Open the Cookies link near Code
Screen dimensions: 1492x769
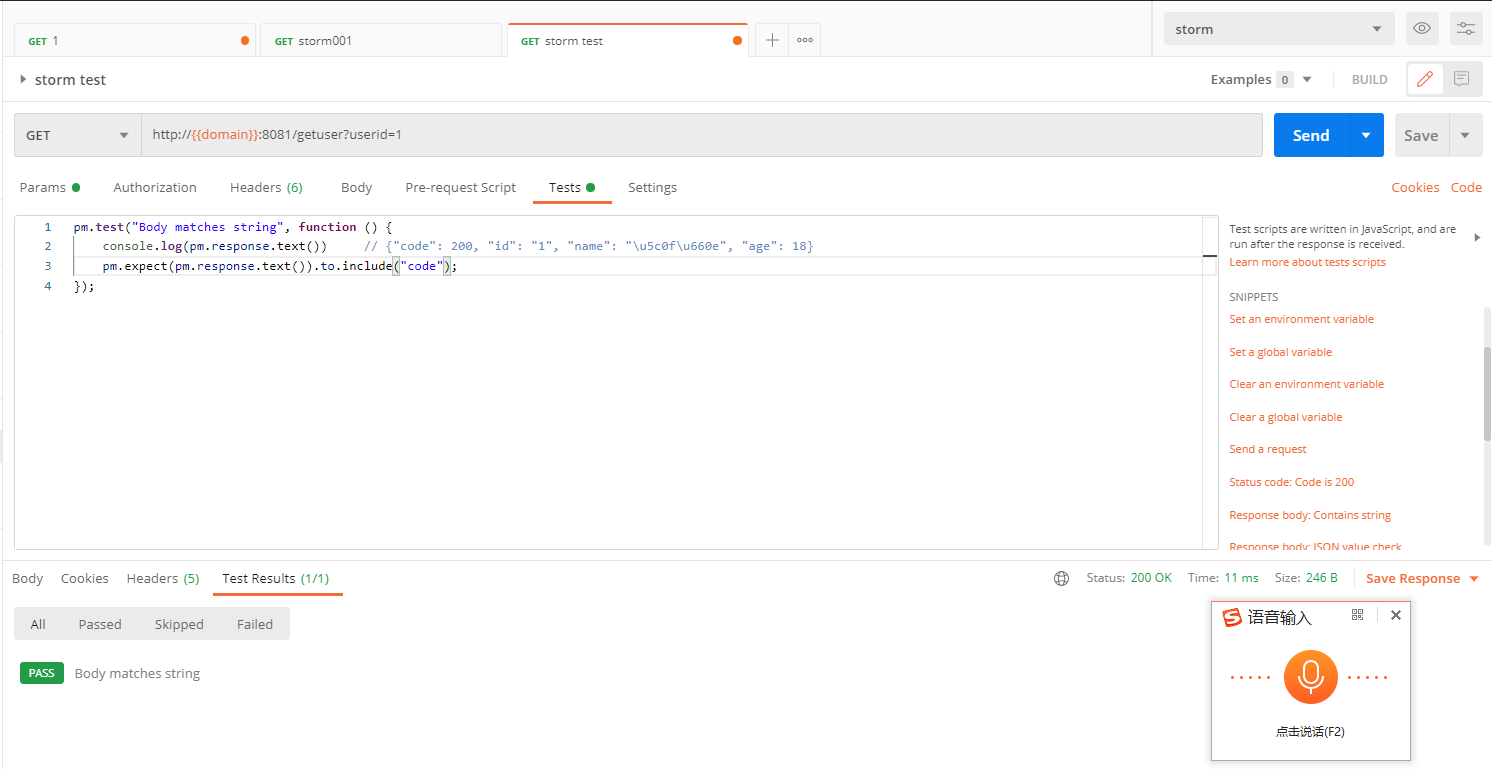[x=1415, y=187]
